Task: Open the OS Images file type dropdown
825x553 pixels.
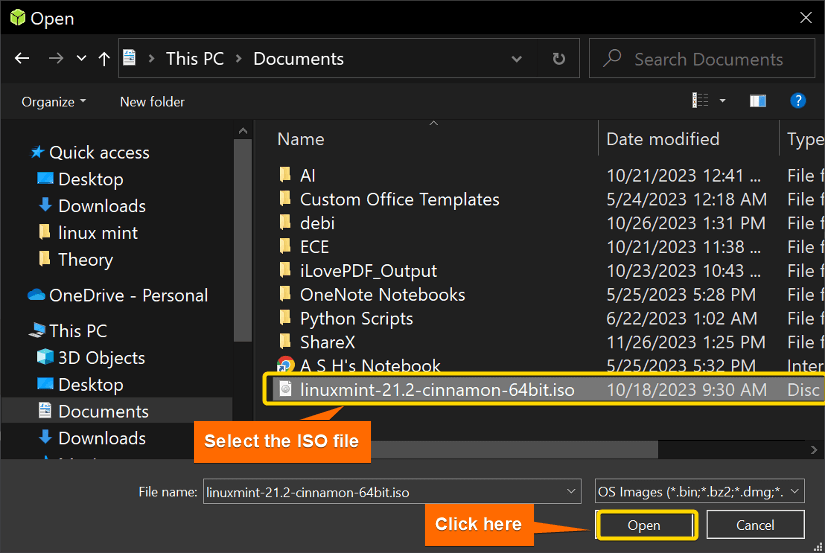Action: pyautogui.click(x=699, y=491)
